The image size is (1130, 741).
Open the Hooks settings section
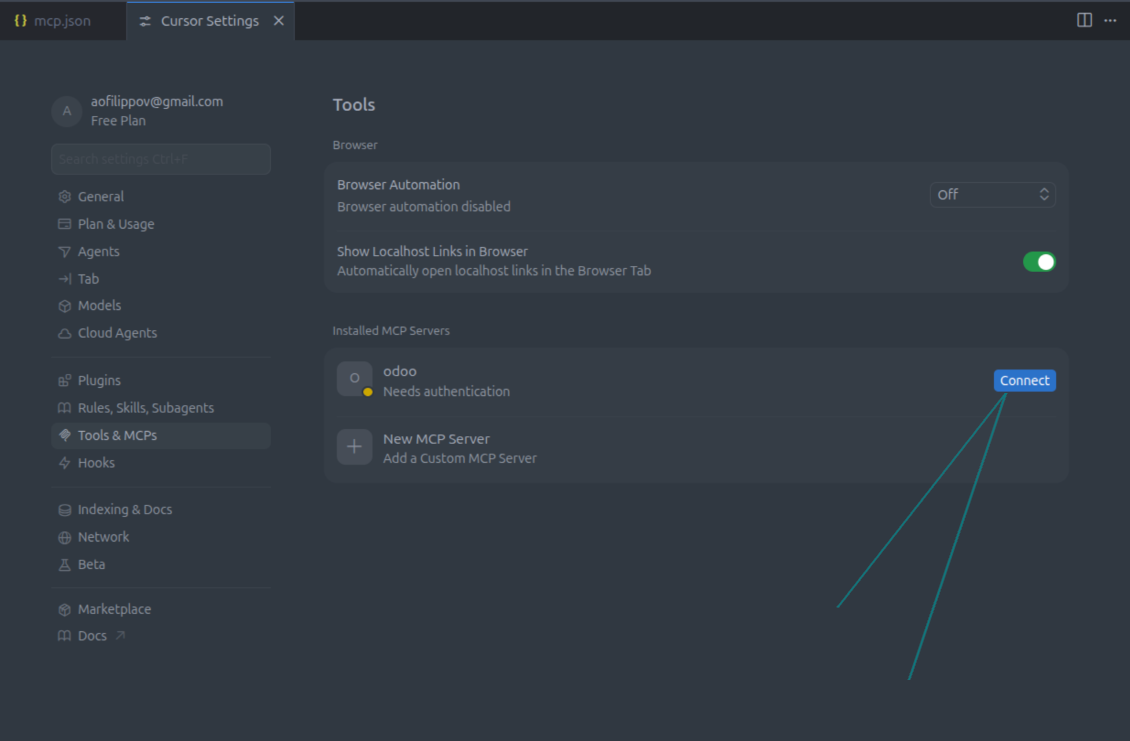click(97, 462)
